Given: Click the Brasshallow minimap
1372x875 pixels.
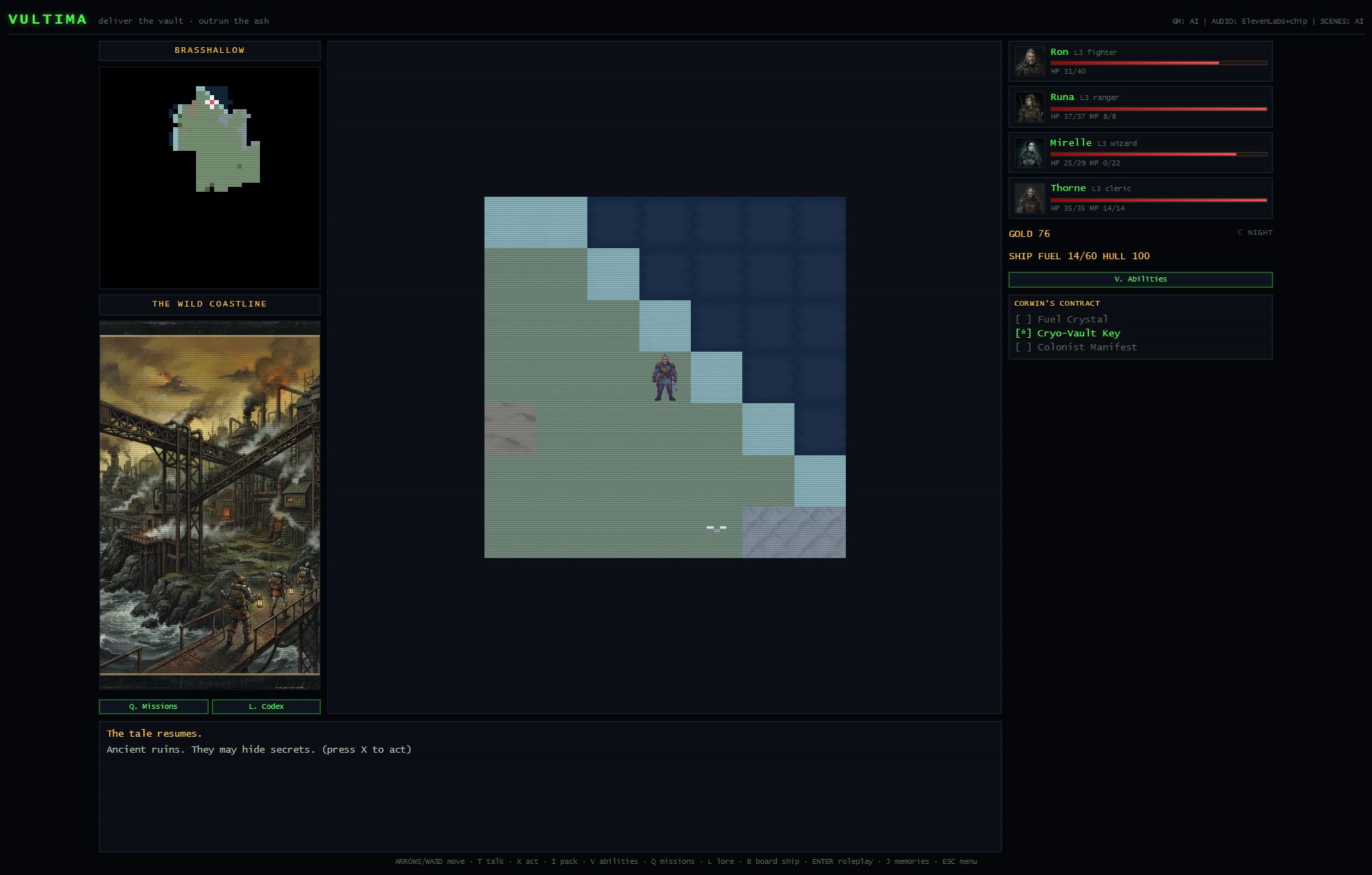Looking at the screenshot, I should [x=210, y=178].
